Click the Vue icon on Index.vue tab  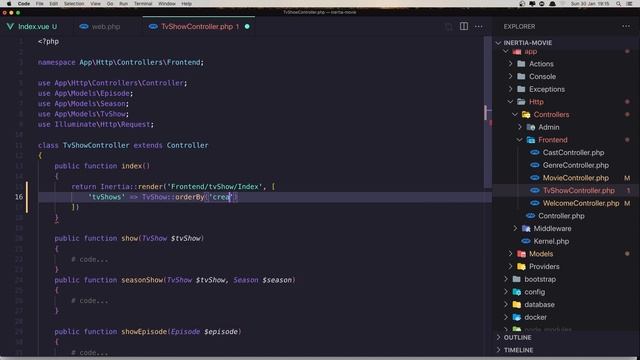(10, 27)
